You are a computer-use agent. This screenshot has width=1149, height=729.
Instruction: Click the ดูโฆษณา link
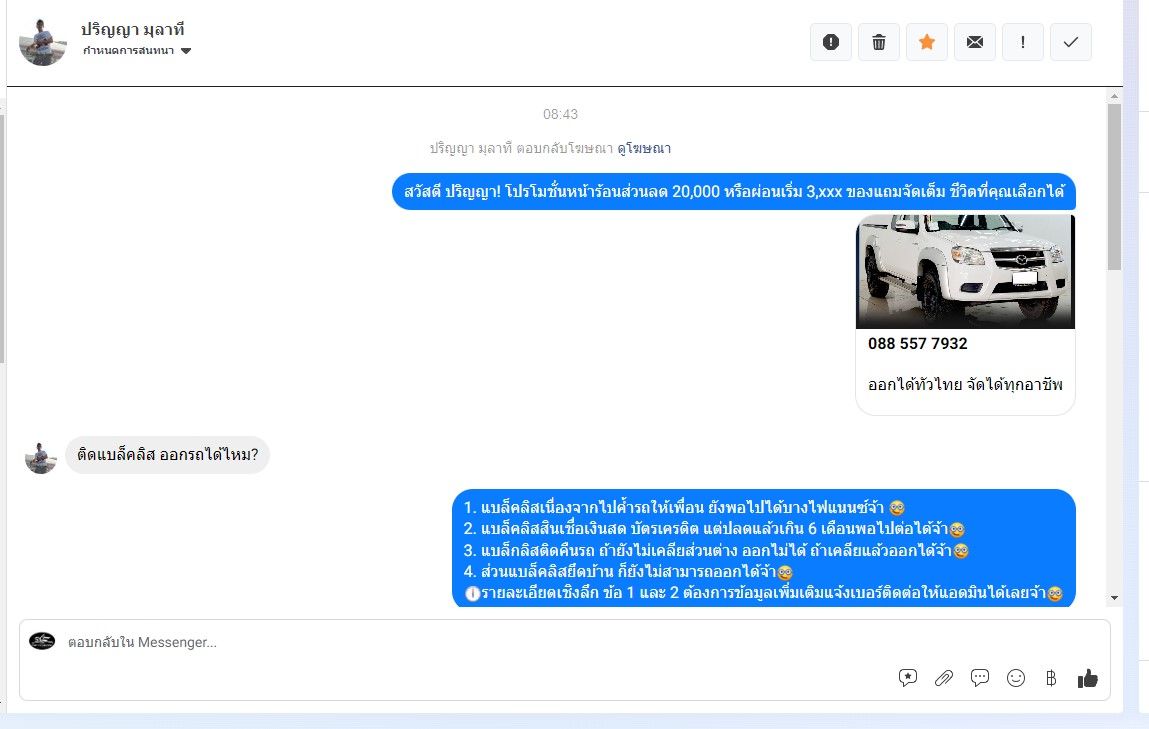coord(644,148)
